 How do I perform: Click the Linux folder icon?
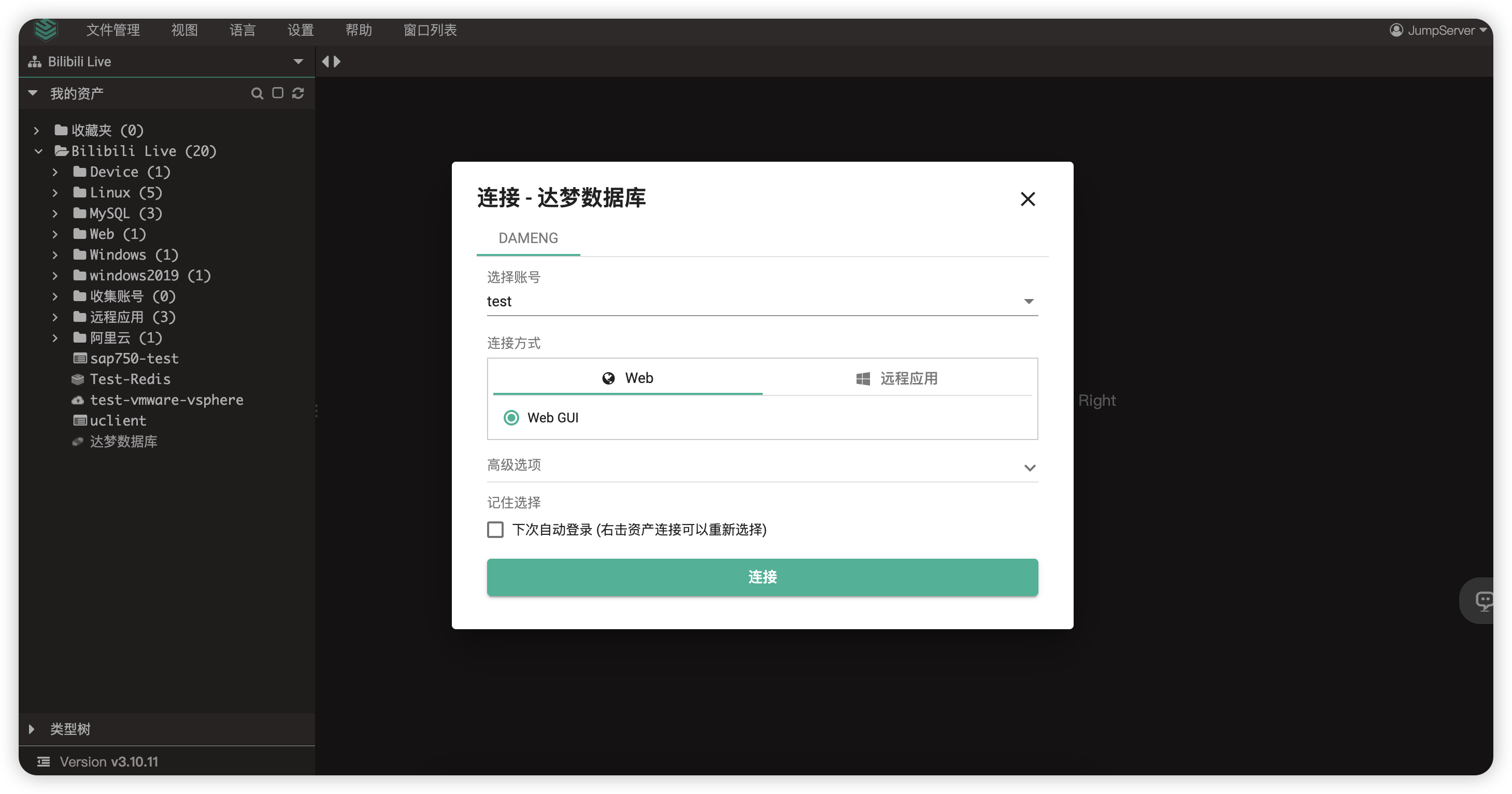[80, 192]
